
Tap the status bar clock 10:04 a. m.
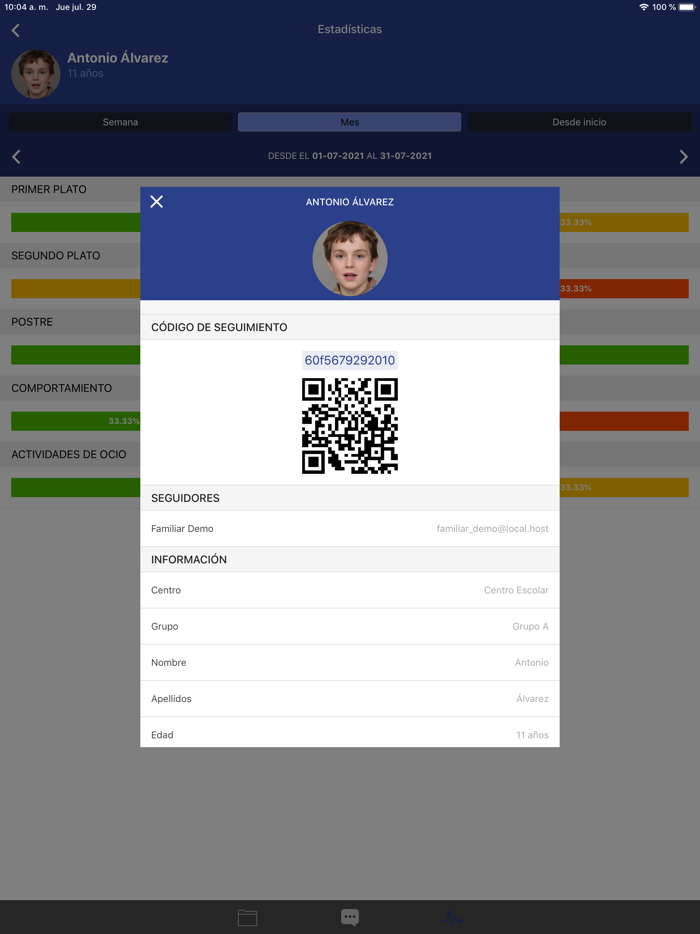pos(26,7)
